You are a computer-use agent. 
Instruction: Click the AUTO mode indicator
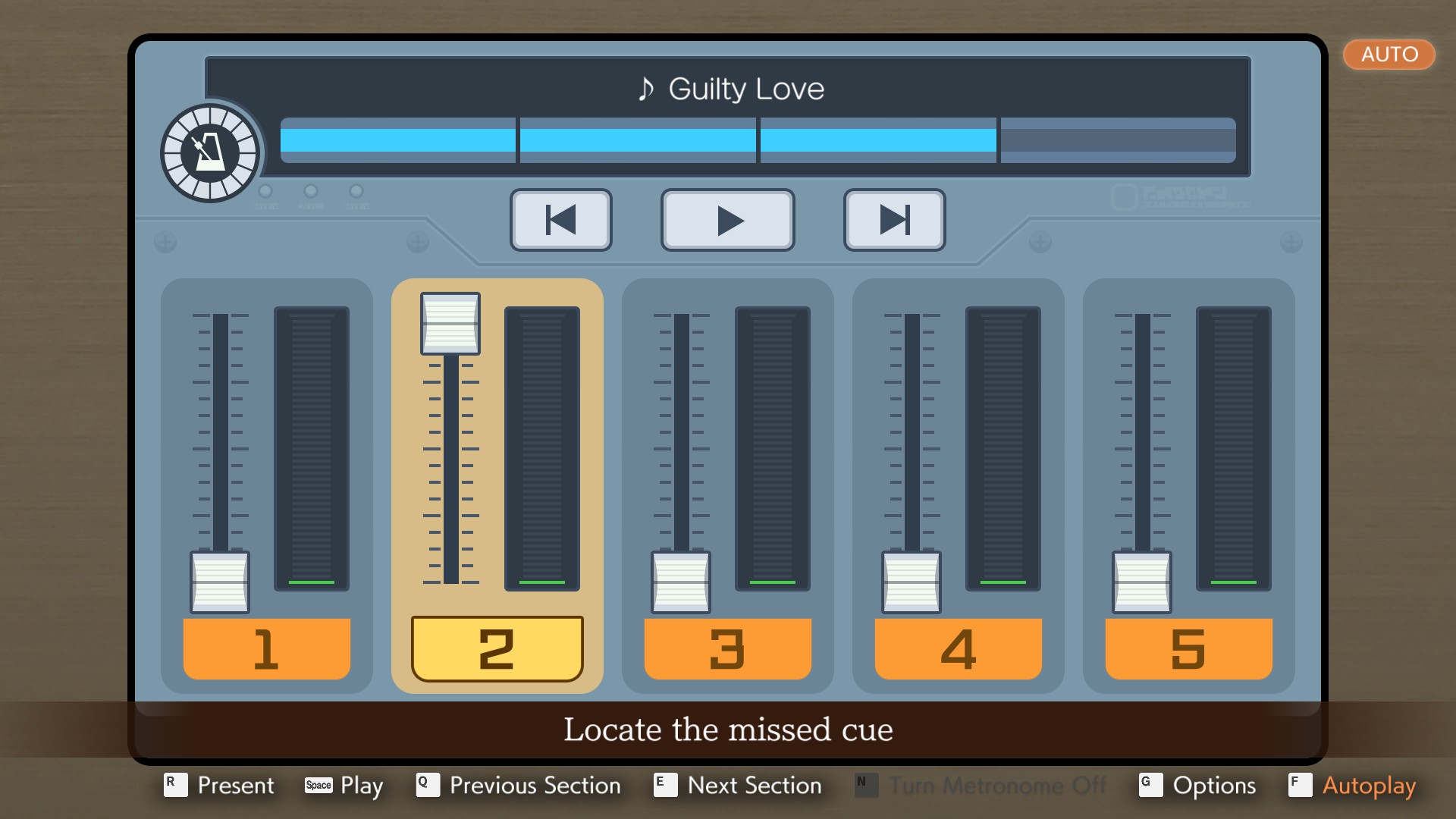[1386, 55]
